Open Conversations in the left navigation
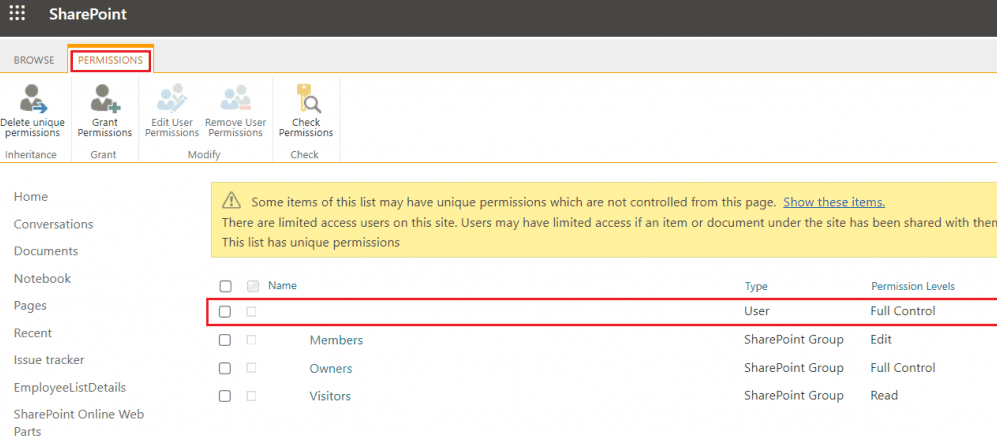Viewport: 997px width, 437px height. (x=53, y=224)
